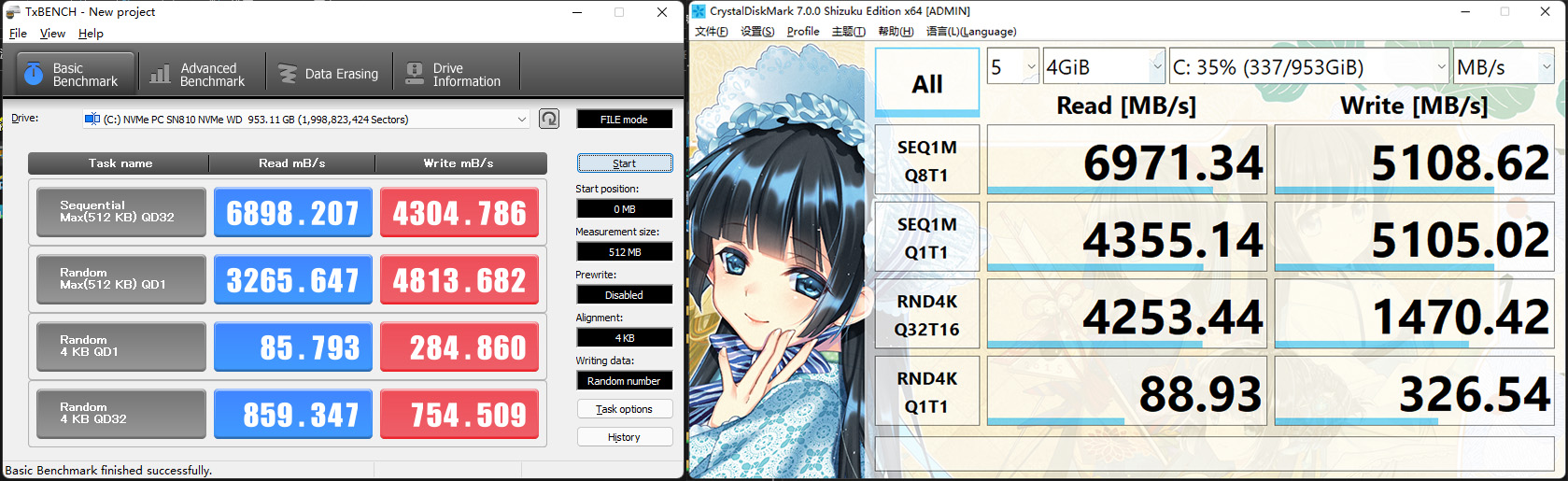Open Basic Benchmark tab in TxBENCH

(77, 74)
